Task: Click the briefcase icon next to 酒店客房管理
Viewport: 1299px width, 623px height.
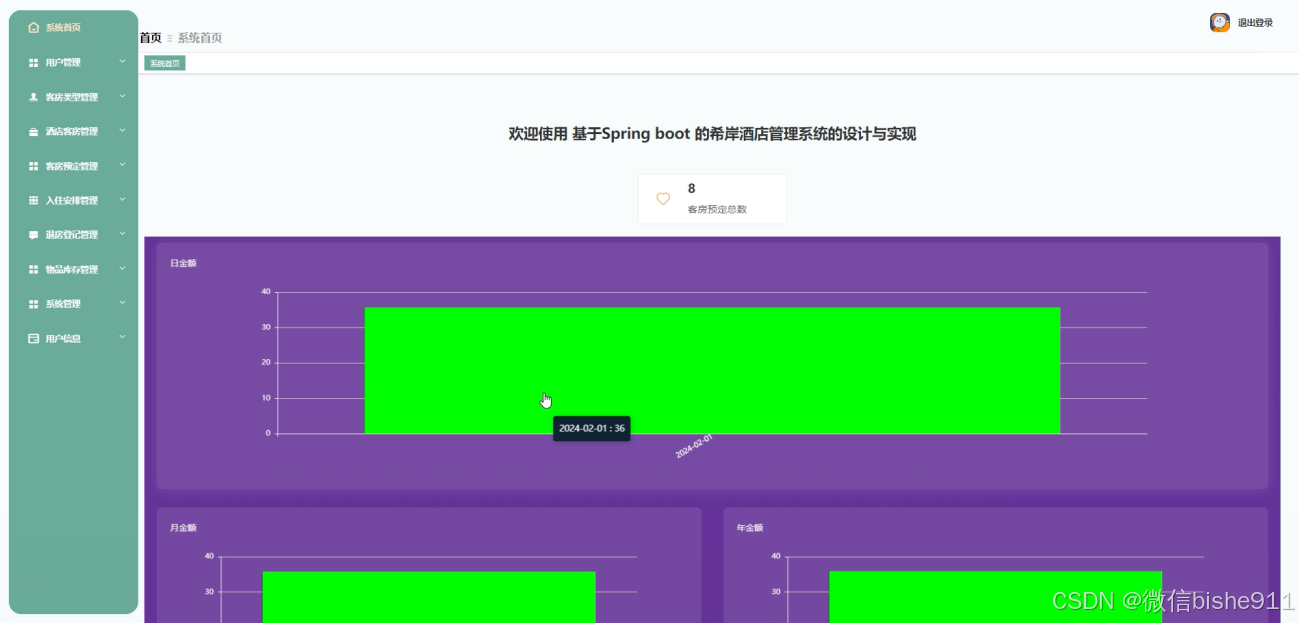Action: click(x=34, y=132)
